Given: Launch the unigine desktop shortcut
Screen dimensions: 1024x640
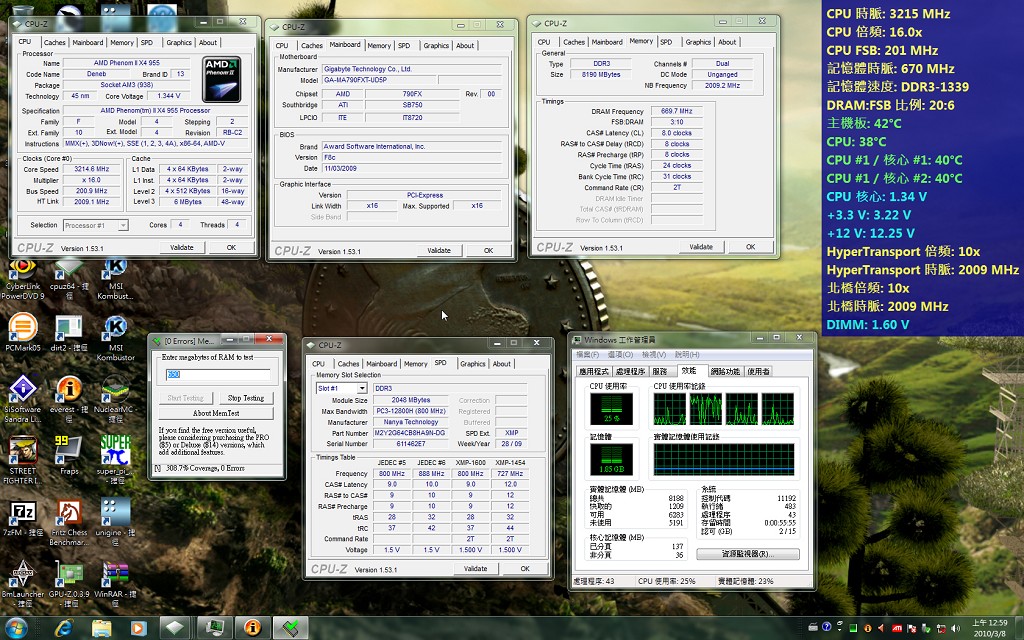Looking at the screenshot, I should [115, 522].
